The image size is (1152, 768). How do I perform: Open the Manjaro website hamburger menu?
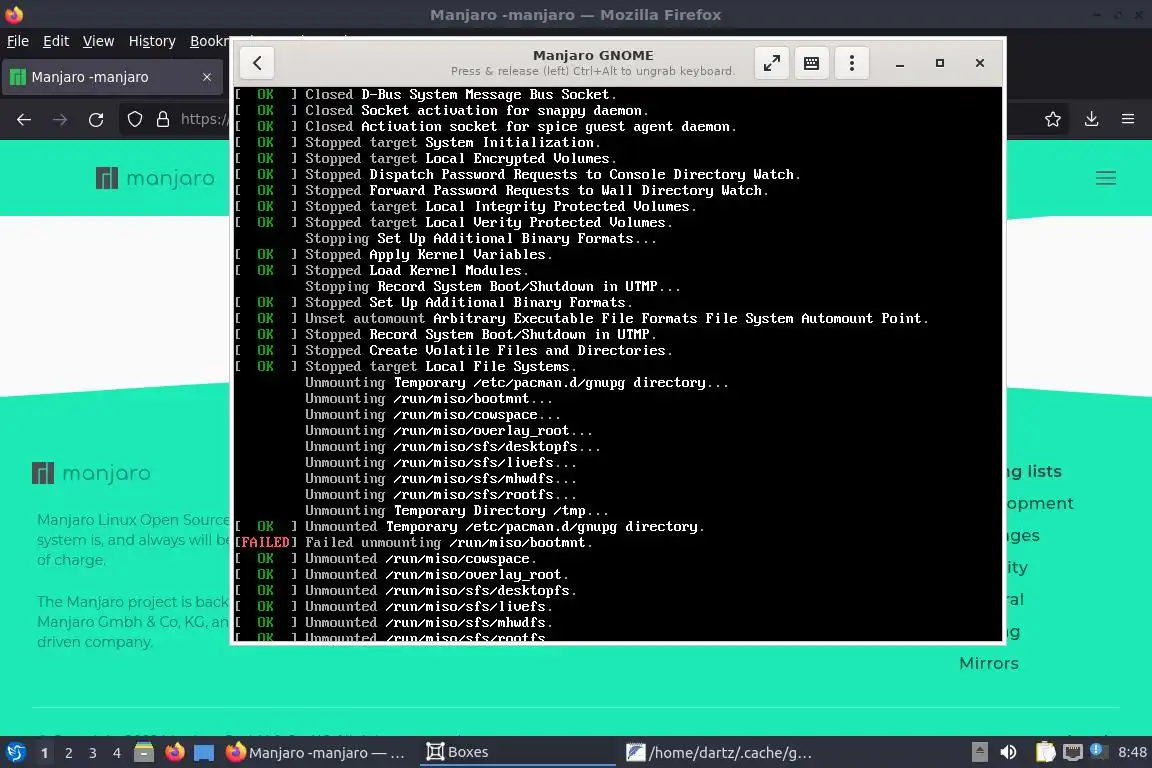point(1106,178)
